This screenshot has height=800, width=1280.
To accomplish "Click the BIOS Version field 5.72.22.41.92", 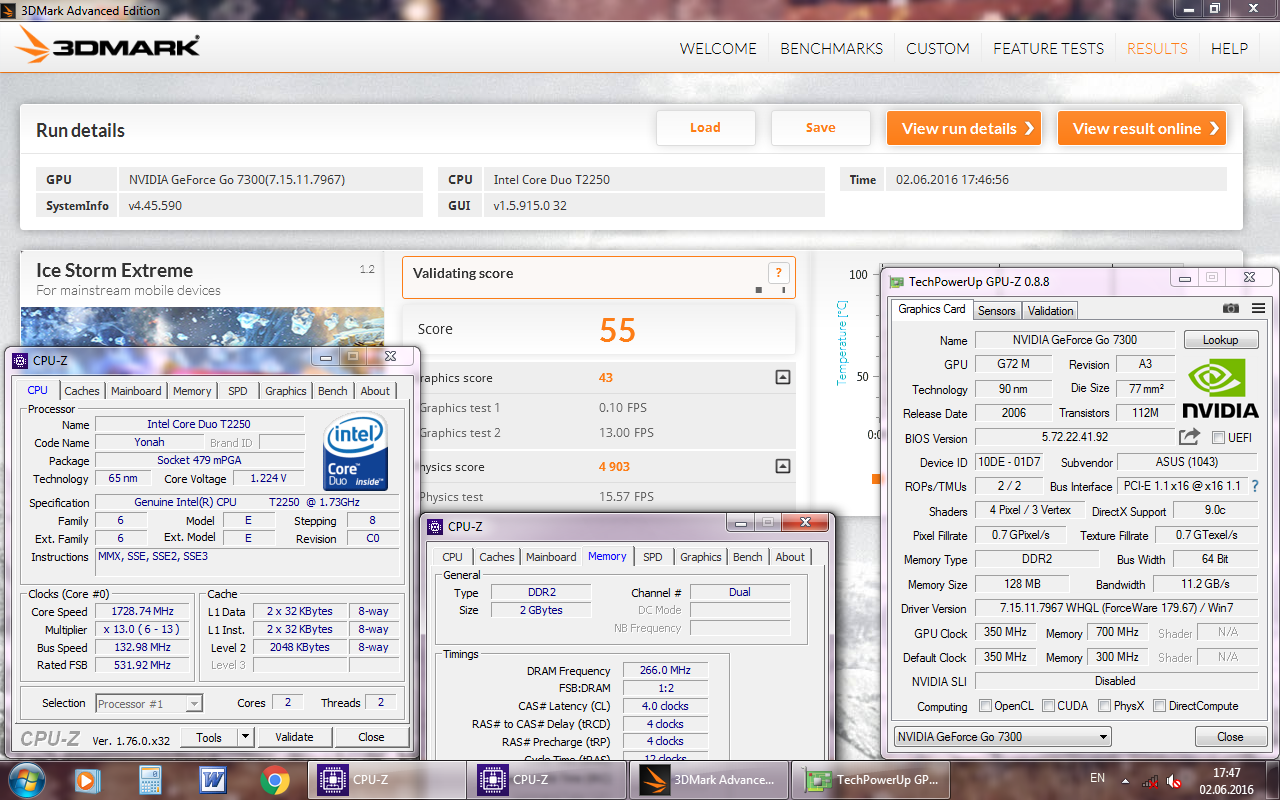I will coord(1074,438).
